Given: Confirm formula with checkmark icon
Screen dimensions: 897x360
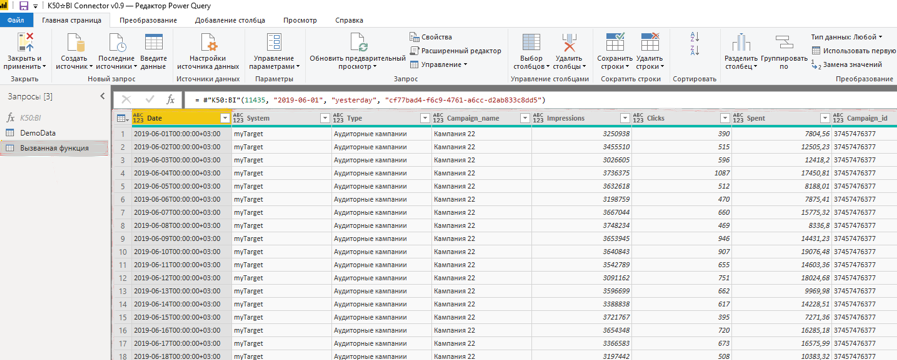Looking at the screenshot, I should point(150,100).
